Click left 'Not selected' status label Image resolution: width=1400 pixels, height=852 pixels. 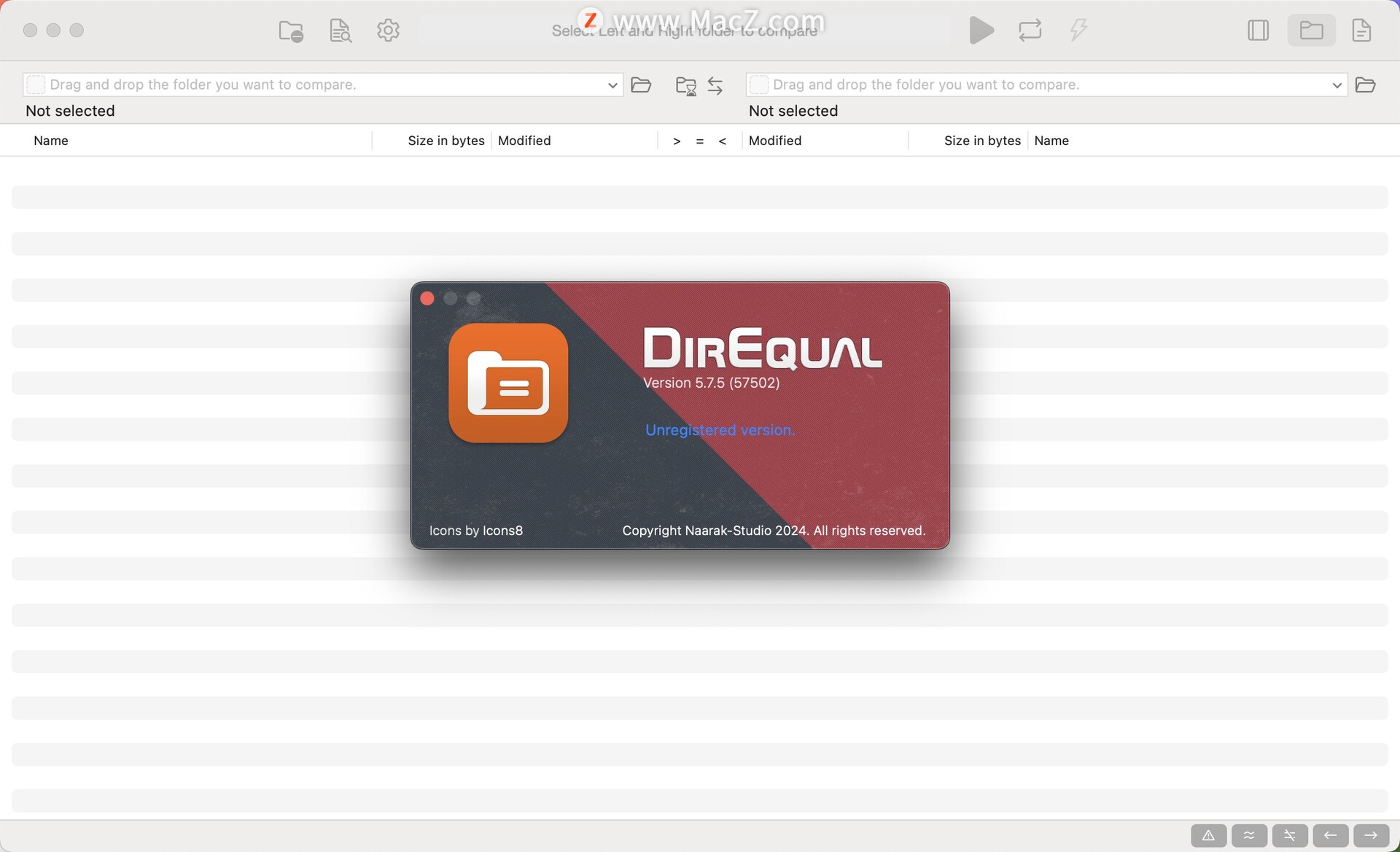(x=70, y=111)
